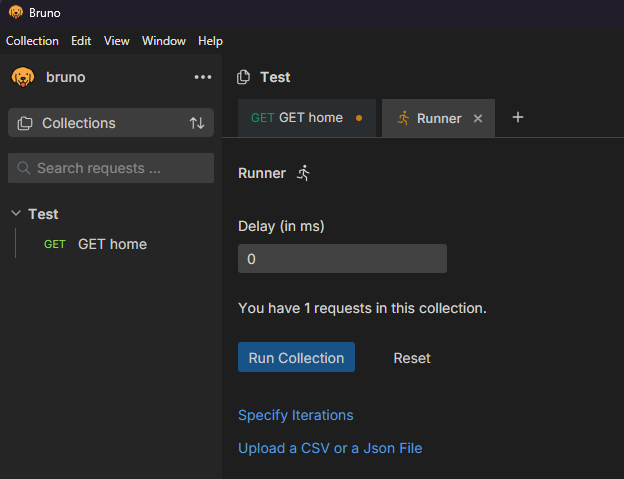Viewport: 624px width, 479px height.
Task: Switch to the Runner tab
Action: pyautogui.click(x=430, y=118)
